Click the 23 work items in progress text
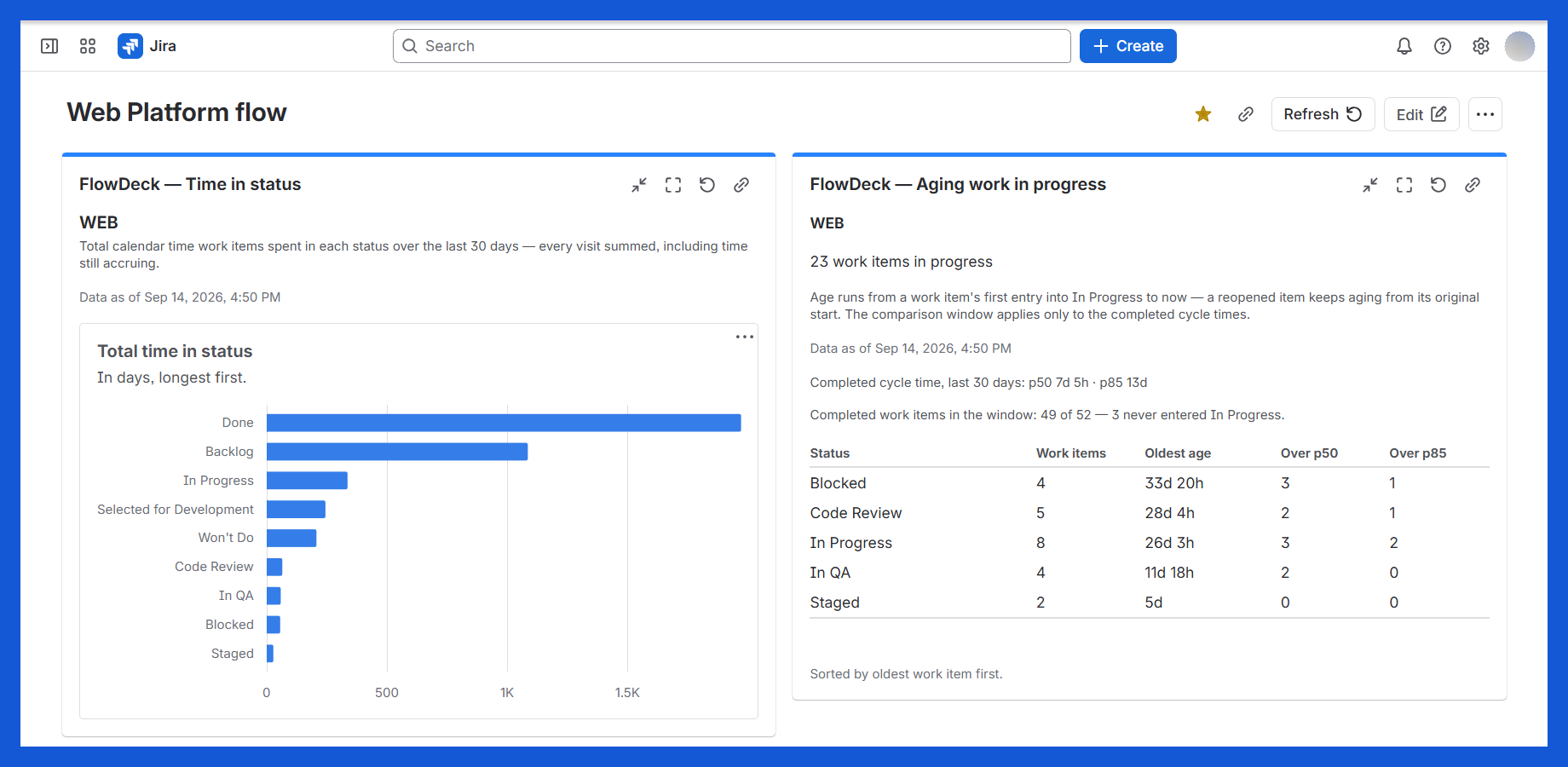1568x767 pixels. [901, 262]
